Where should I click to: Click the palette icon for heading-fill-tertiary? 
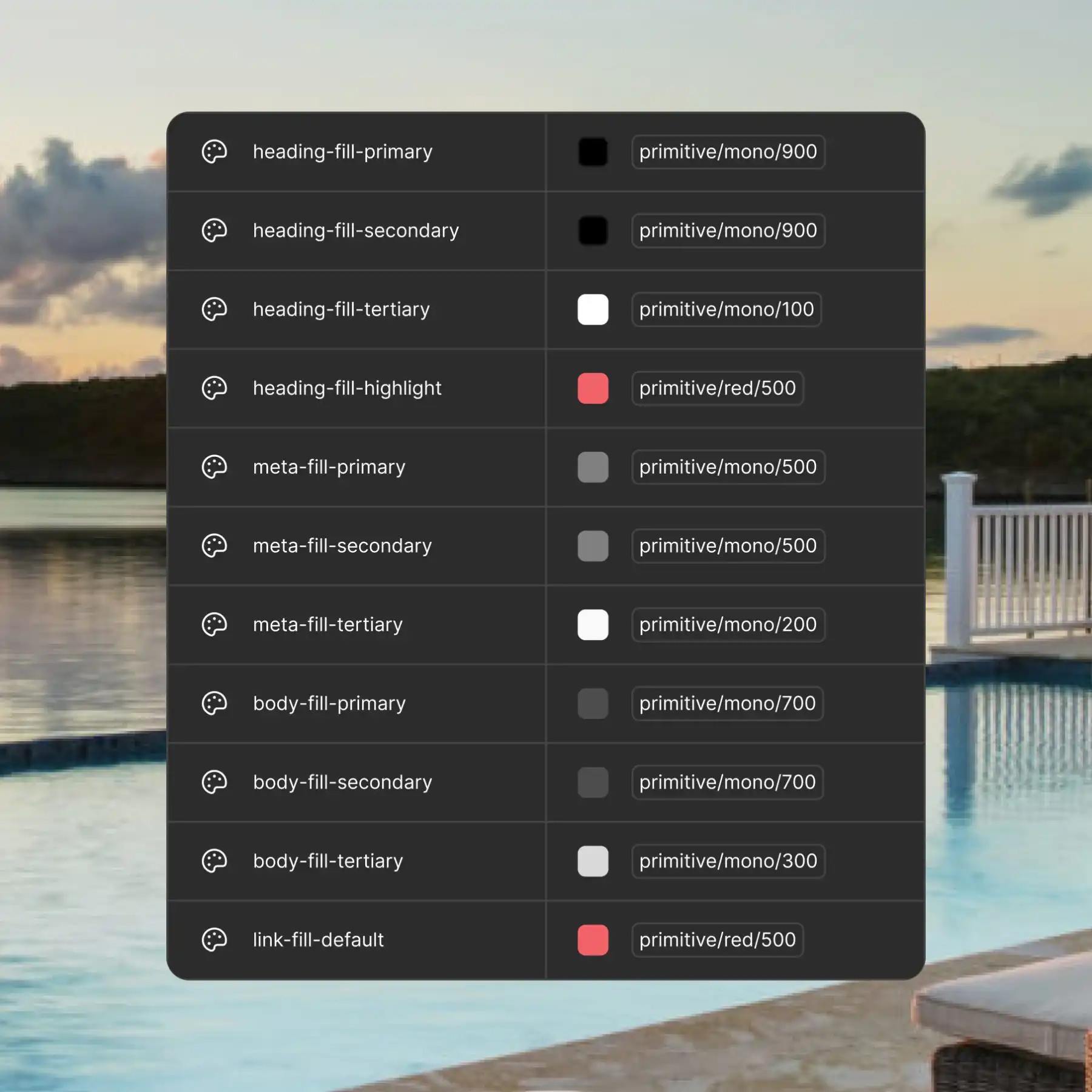(214, 309)
